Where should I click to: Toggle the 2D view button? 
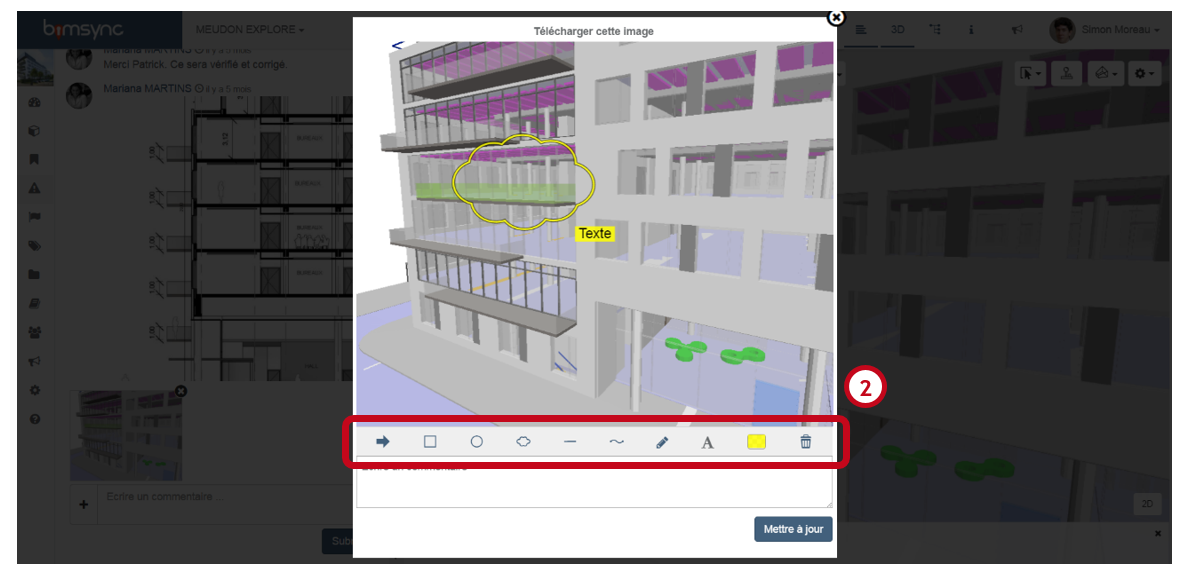(1147, 505)
